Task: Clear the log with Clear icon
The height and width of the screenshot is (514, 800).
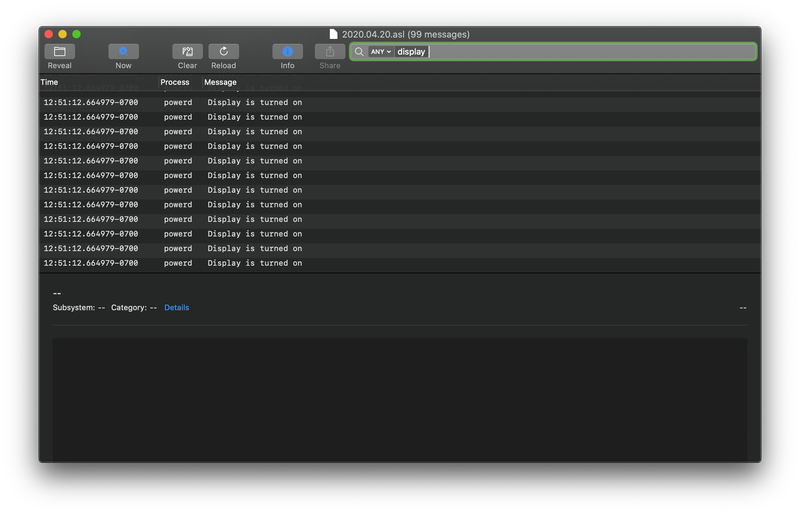Action: (x=187, y=52)
